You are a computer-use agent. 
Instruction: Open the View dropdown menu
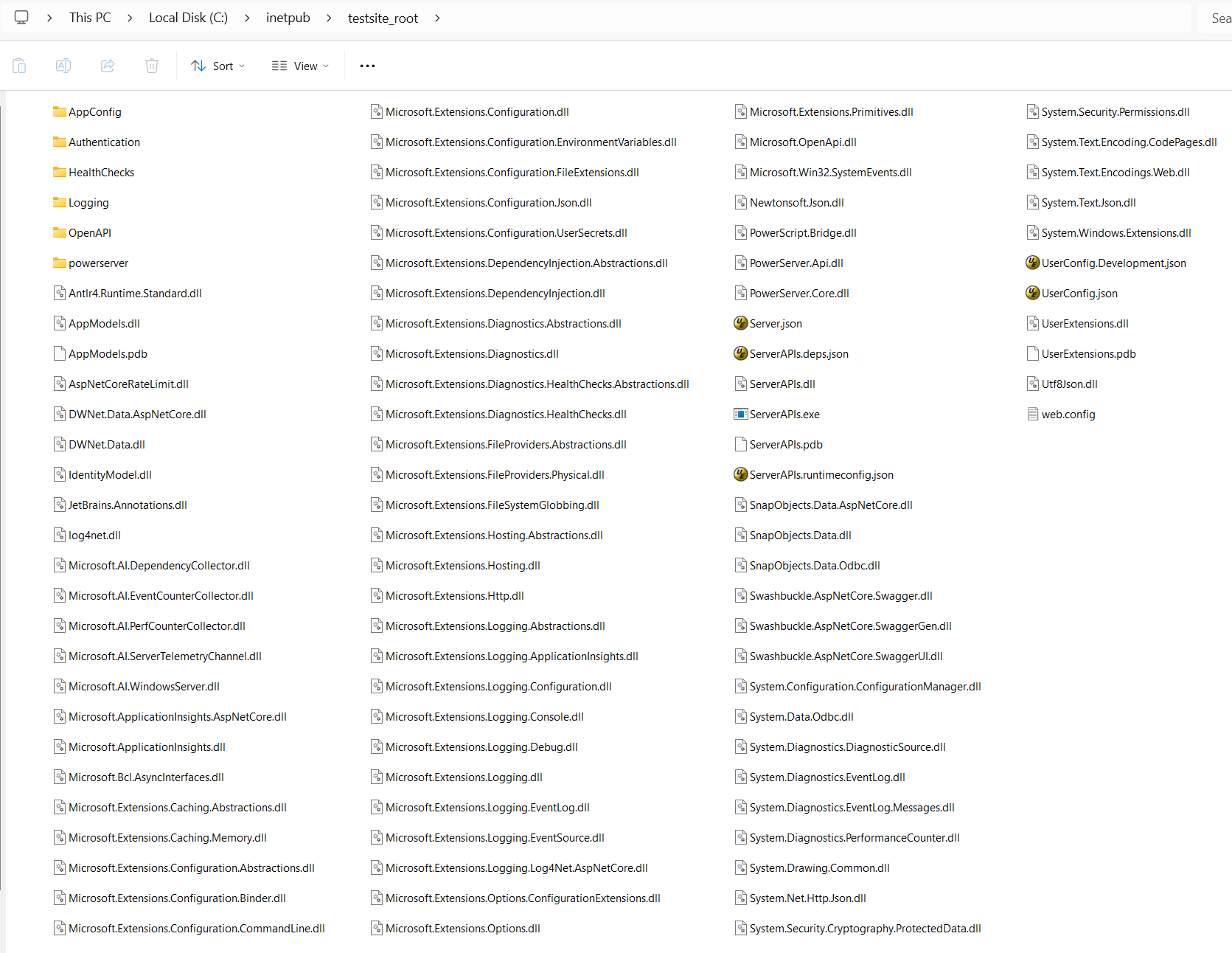click(x=300, y=66)
